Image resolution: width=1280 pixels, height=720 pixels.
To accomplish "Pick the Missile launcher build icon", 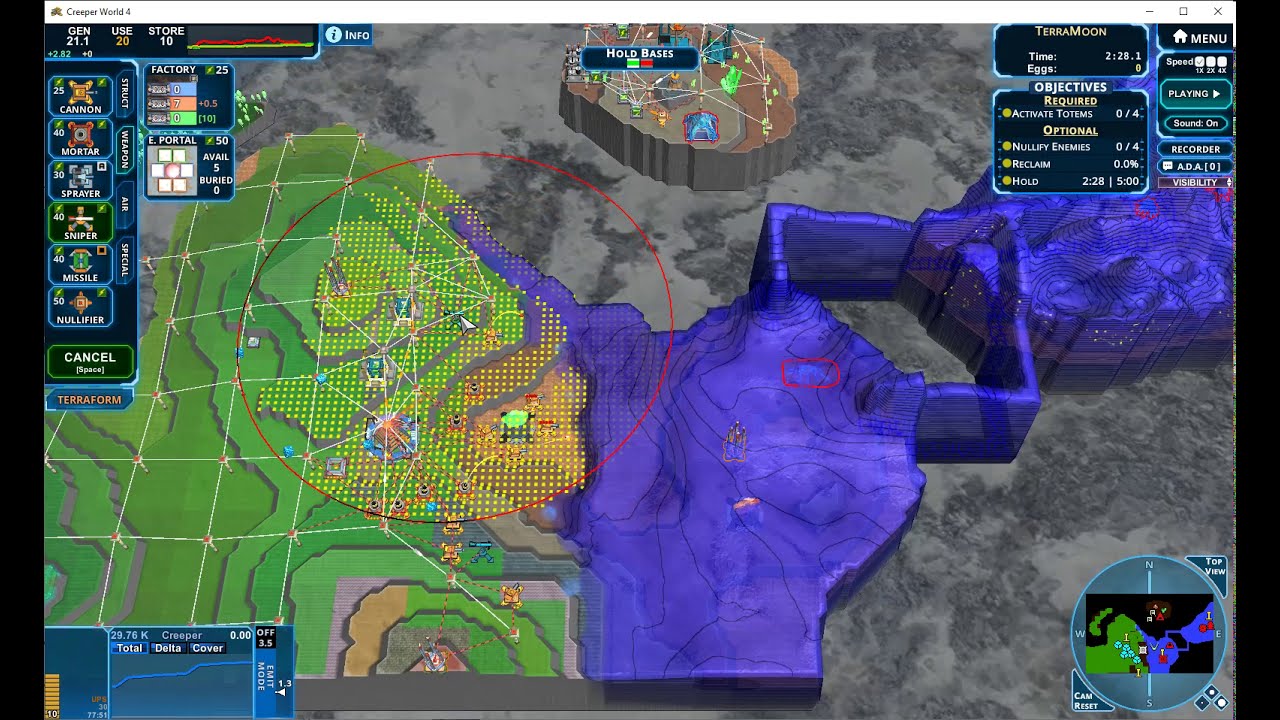I will point(80,264).
